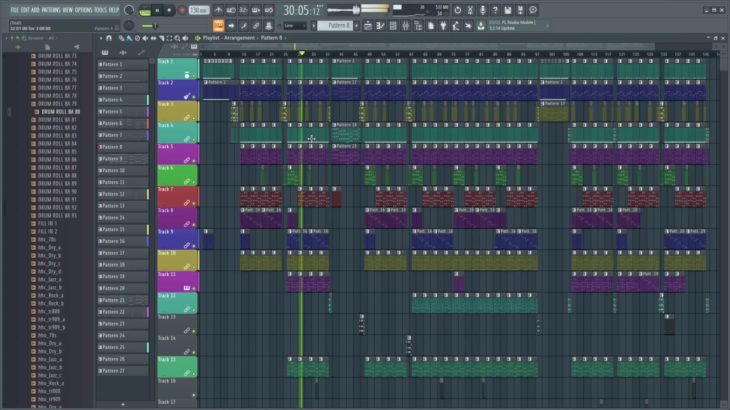Click the tempo BPM display
Image resolution: width=730 pixels, height=410 pixels.
pos(199,10)
